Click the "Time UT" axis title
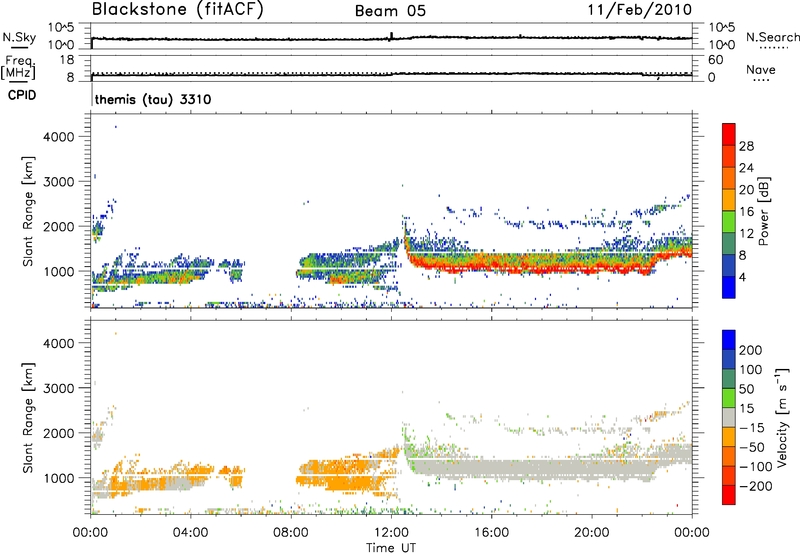Viewport: 800px width, 554px height. click(391, 548)
